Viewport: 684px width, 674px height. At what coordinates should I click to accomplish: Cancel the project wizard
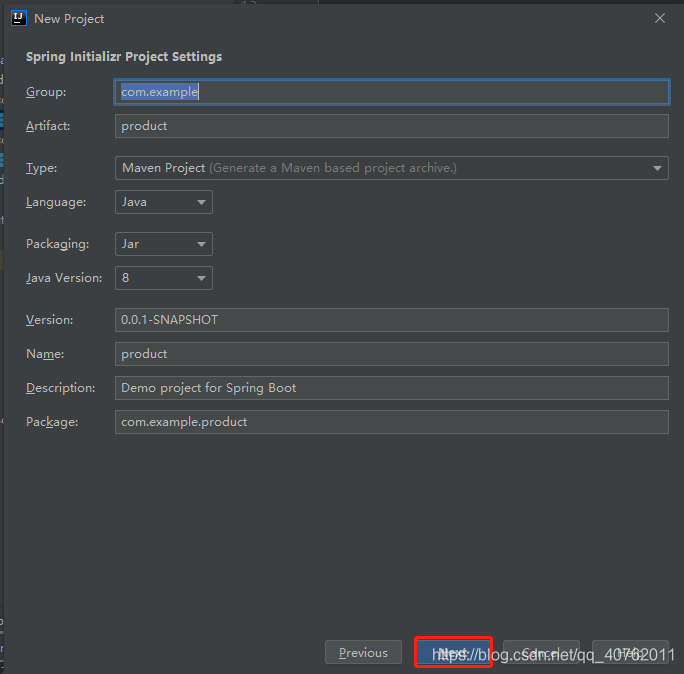(x=541, y=652)
